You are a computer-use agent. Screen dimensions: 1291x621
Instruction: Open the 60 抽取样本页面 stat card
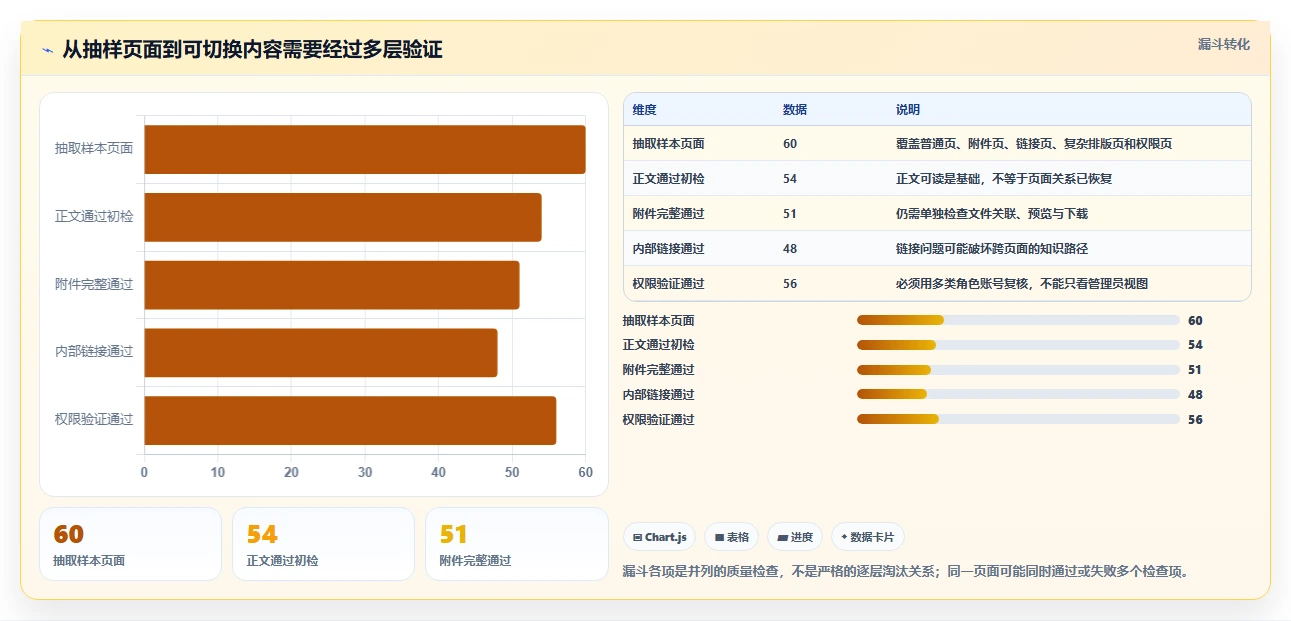point(130,544)
